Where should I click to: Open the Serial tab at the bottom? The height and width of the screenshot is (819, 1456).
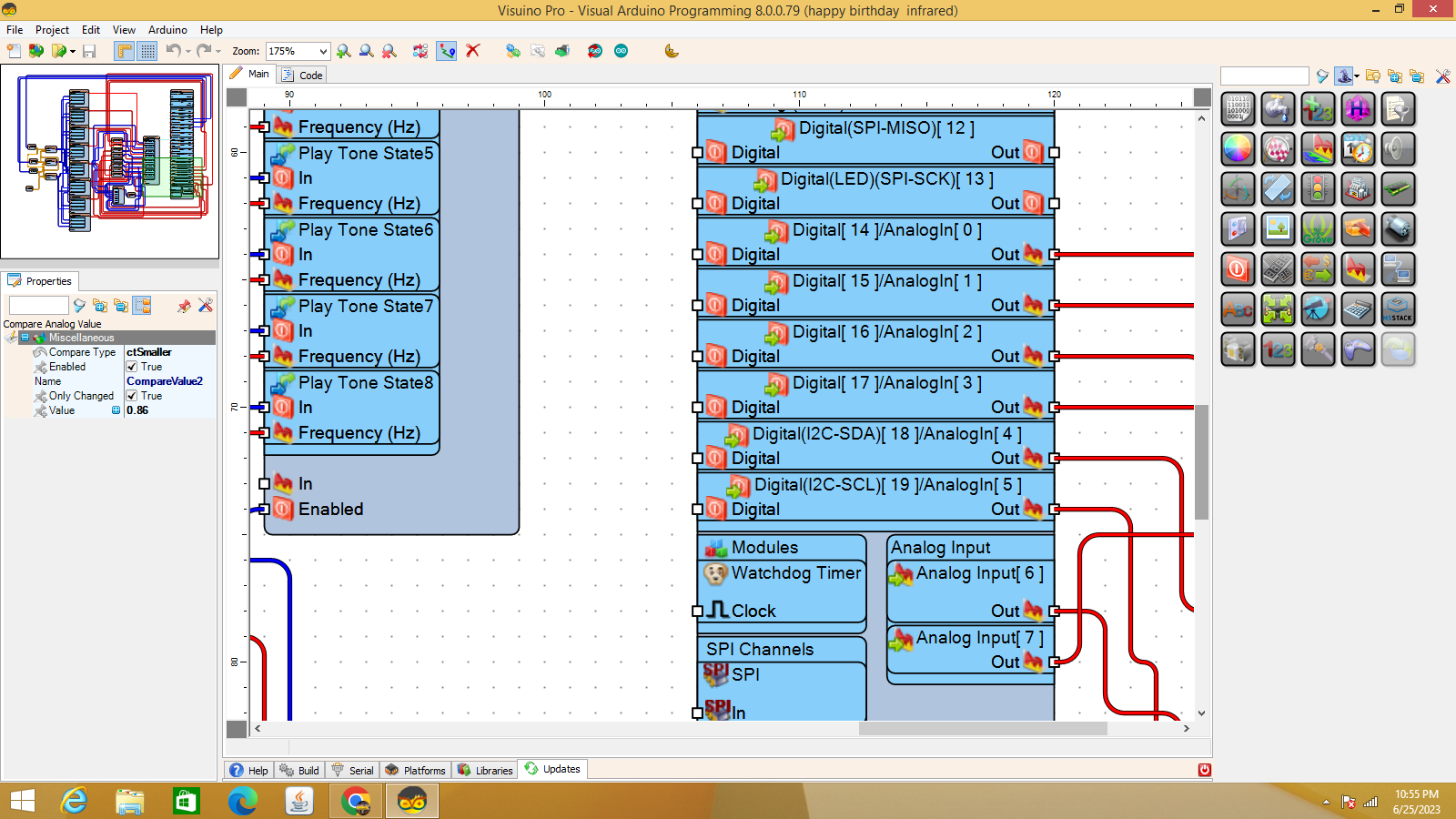click(x=353, y=770)
